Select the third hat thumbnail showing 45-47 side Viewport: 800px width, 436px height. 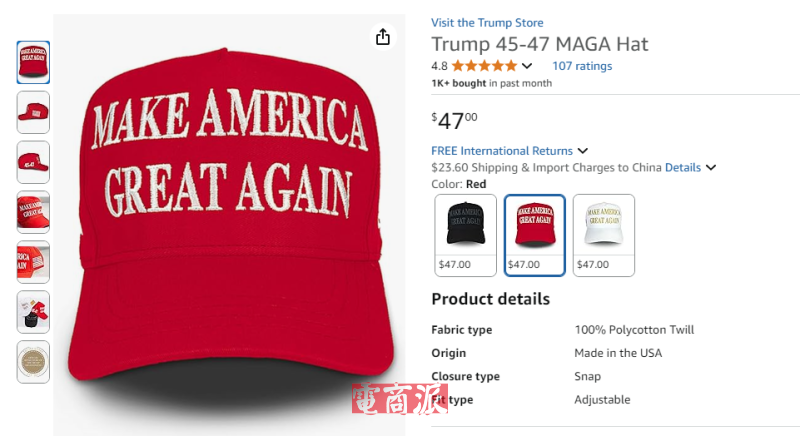tap(33, 162)
